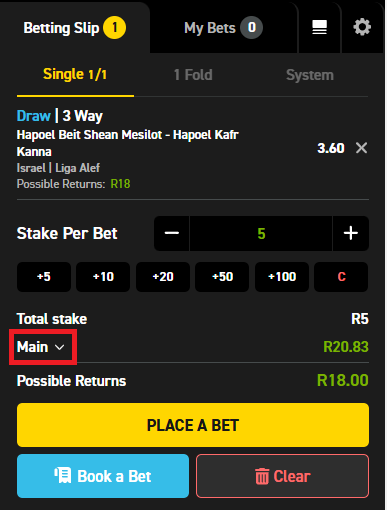Add 100 to stake with +100

[x=282, y=277]
